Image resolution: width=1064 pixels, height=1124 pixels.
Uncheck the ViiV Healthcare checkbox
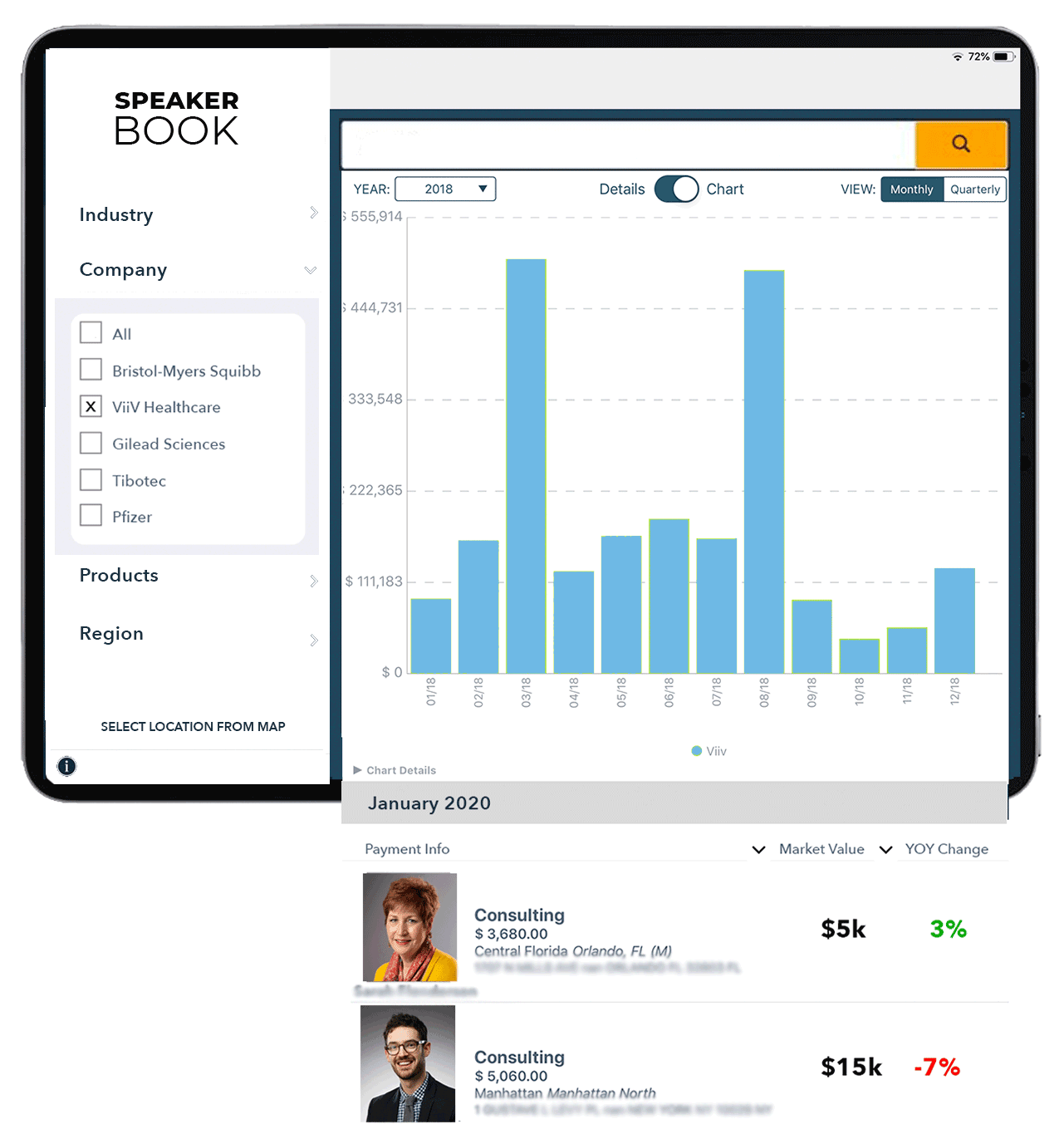pyautogui.click(x=91, y=406)
